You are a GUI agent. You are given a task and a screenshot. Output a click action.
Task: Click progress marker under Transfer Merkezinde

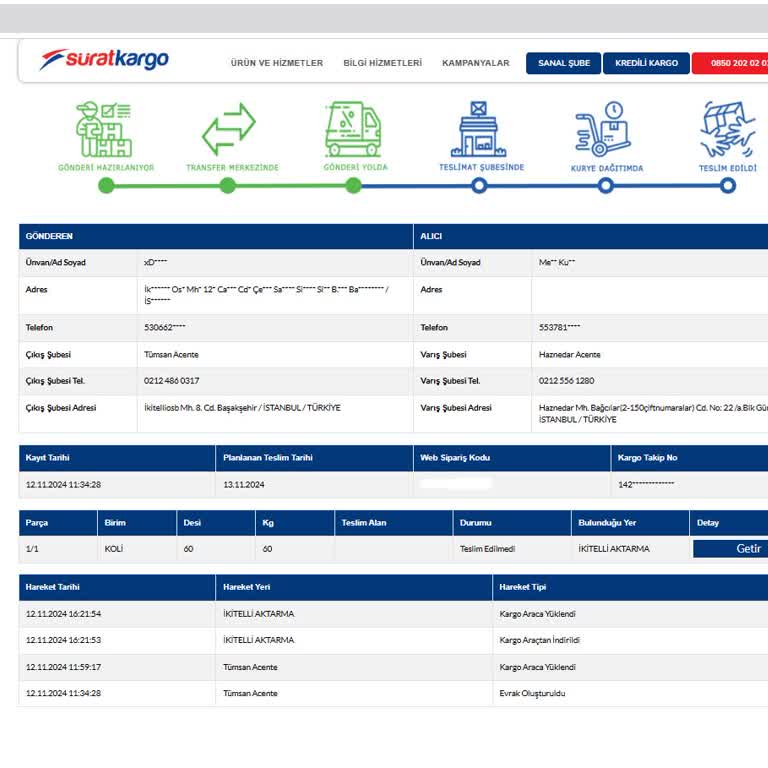228,186
